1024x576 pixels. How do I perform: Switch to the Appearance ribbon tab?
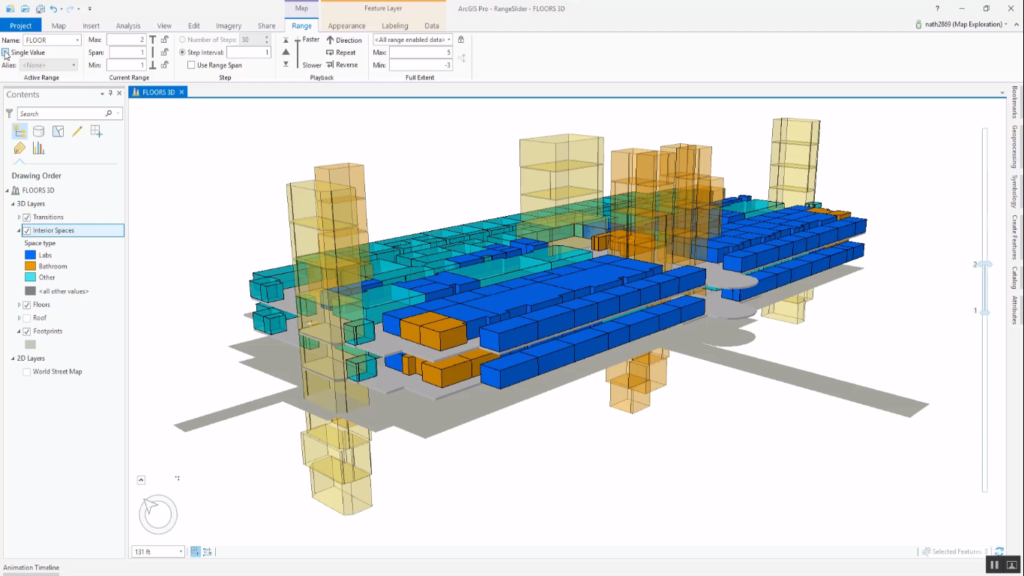[347, 26]
